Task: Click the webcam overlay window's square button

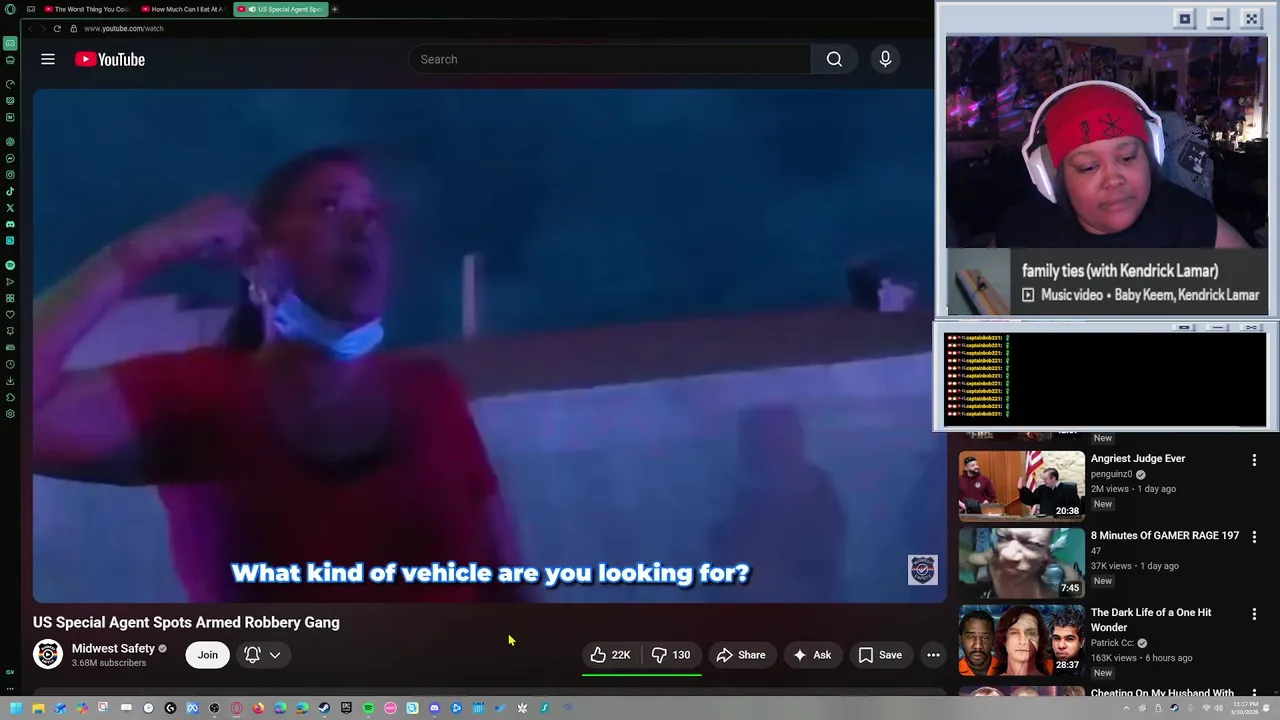Action: (1185, 18)
